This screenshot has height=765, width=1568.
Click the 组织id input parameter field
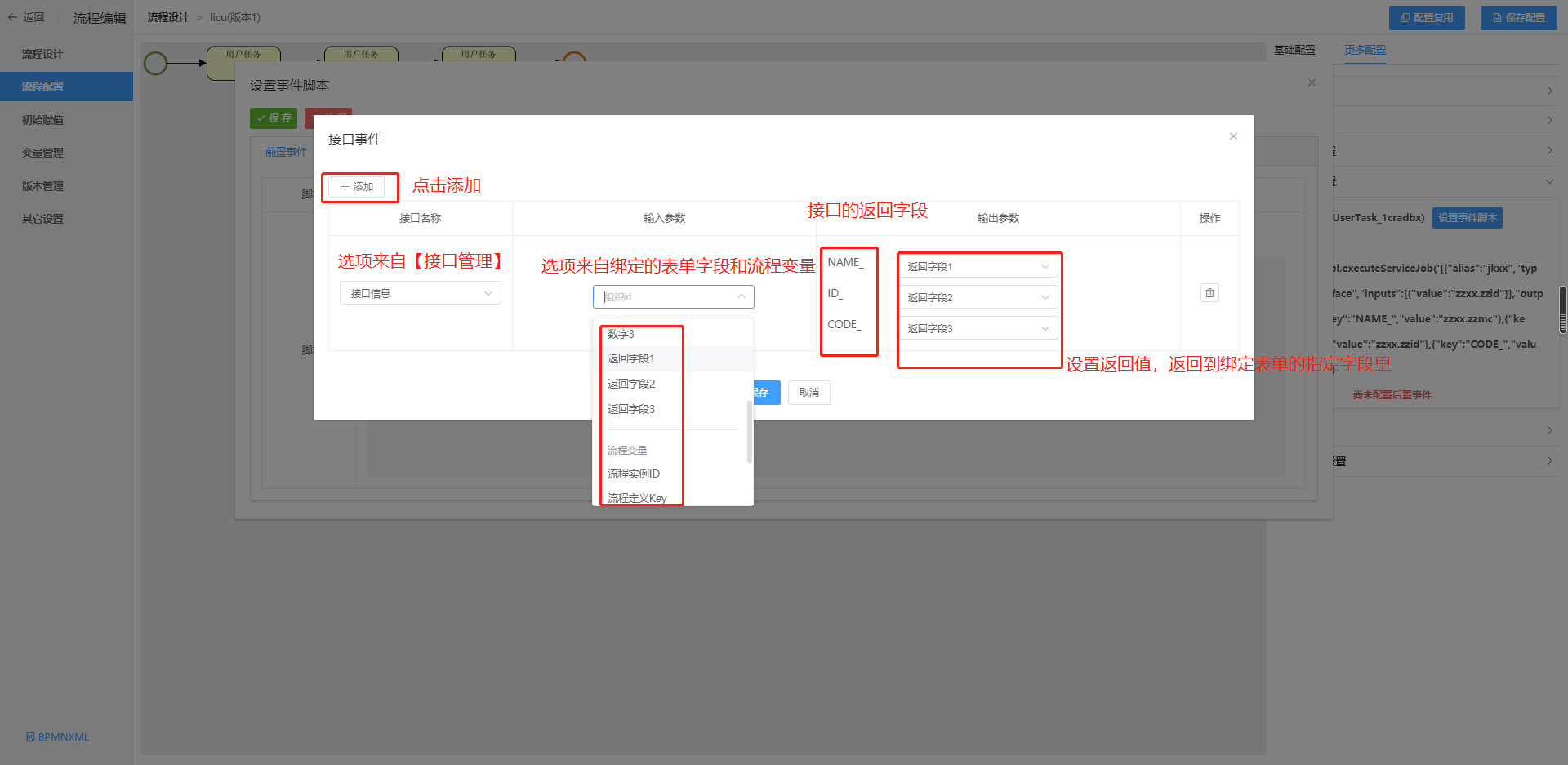(x=672, y=296)
